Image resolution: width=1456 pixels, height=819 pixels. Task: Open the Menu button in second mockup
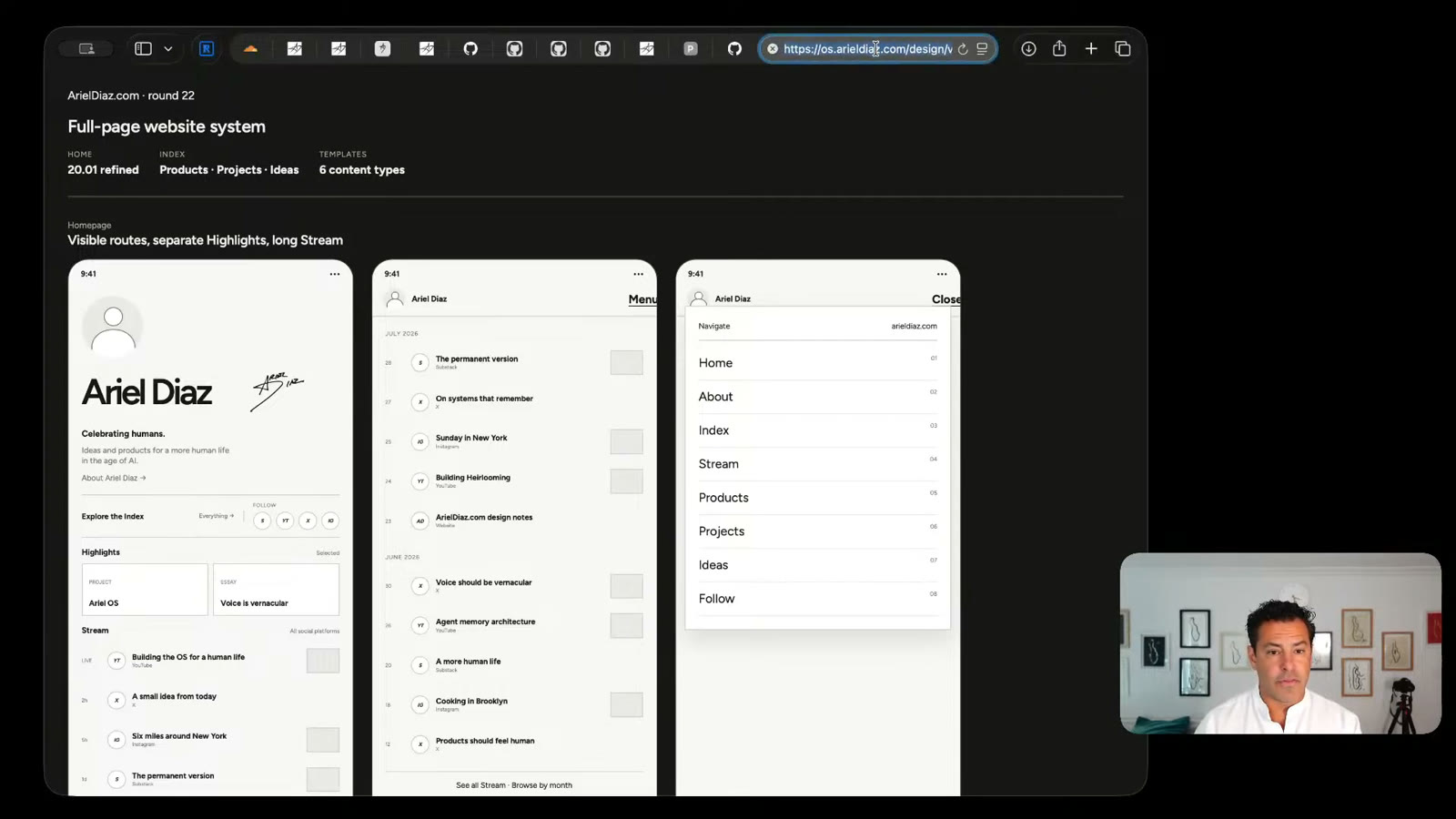click(642, 299)
